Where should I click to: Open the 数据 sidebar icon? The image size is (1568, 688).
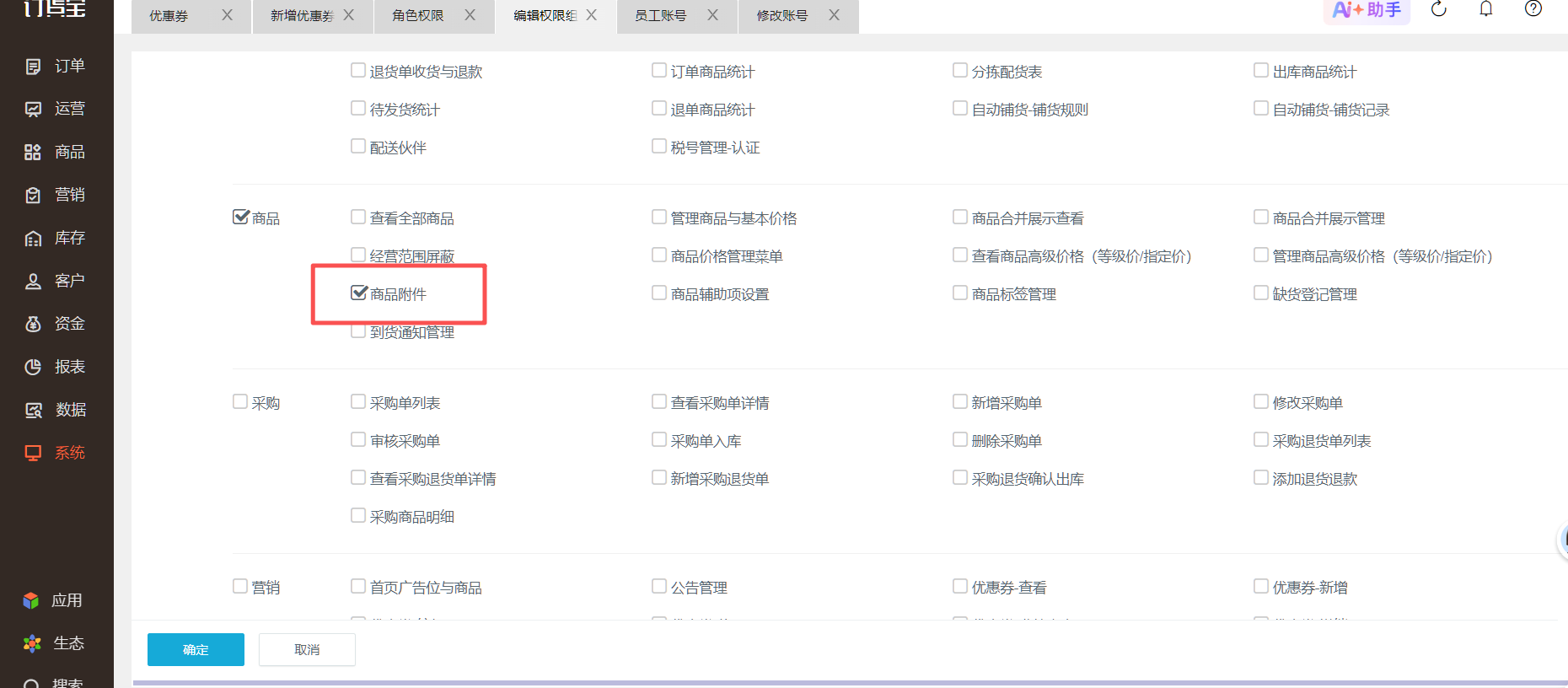pos(34,411)
